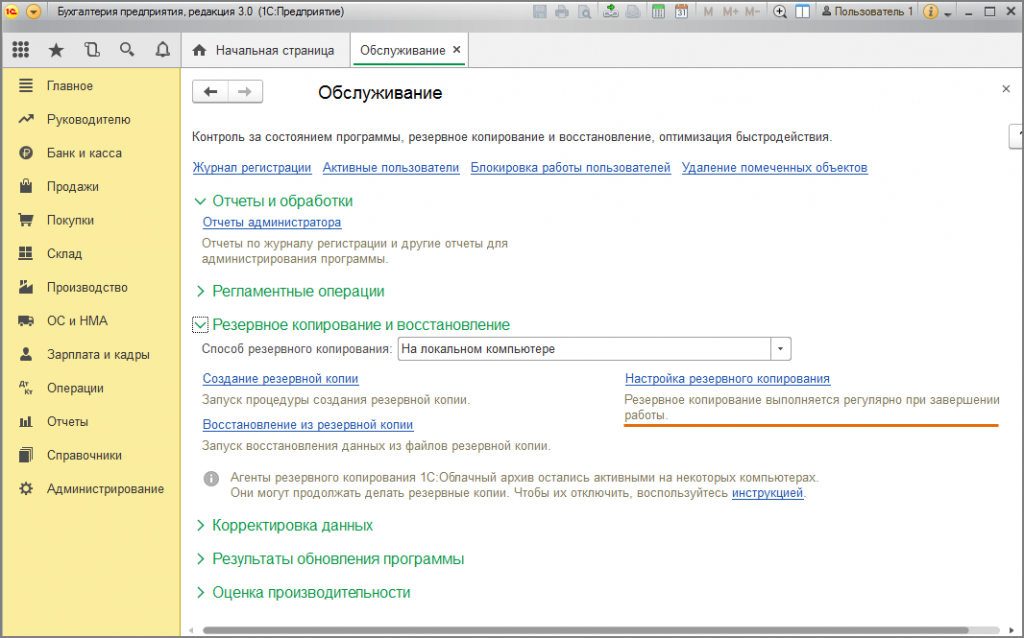
Task: Open the history icon in top panel
Action: [92, 50]
